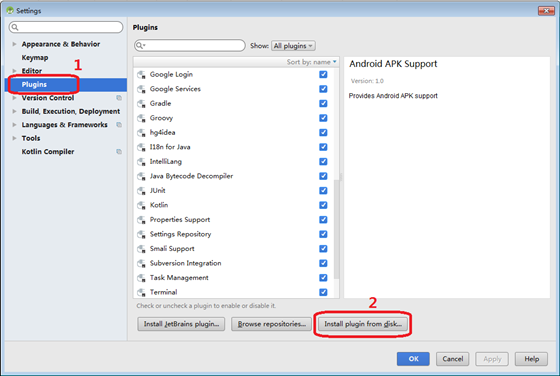560x376 pixels.
Task: Expand the Tools node arrow
Action: pos(14,138)
